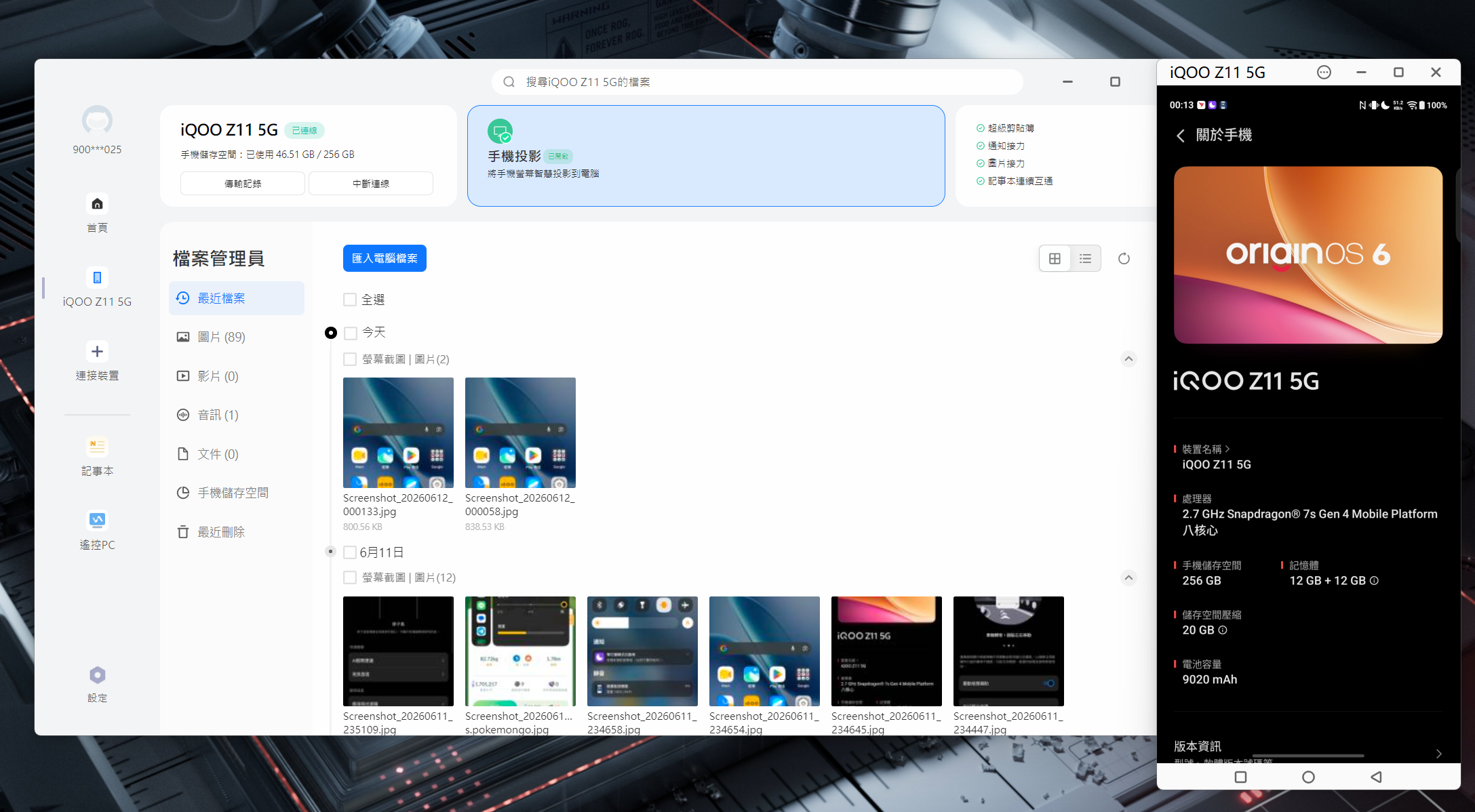
Task: Click the 匯入電腦檔案 button
Action: (385, 258)
